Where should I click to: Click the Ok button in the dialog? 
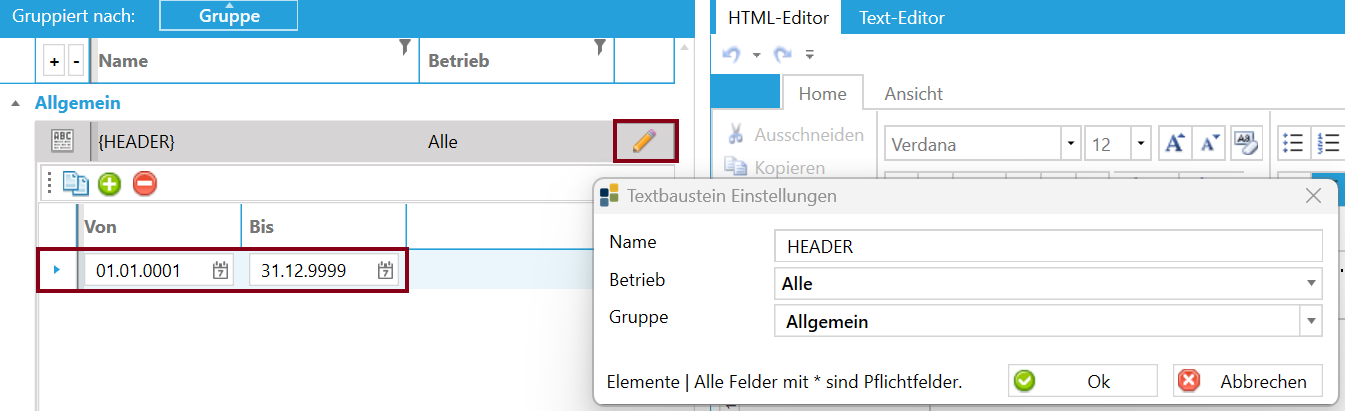click(1083, 381)
